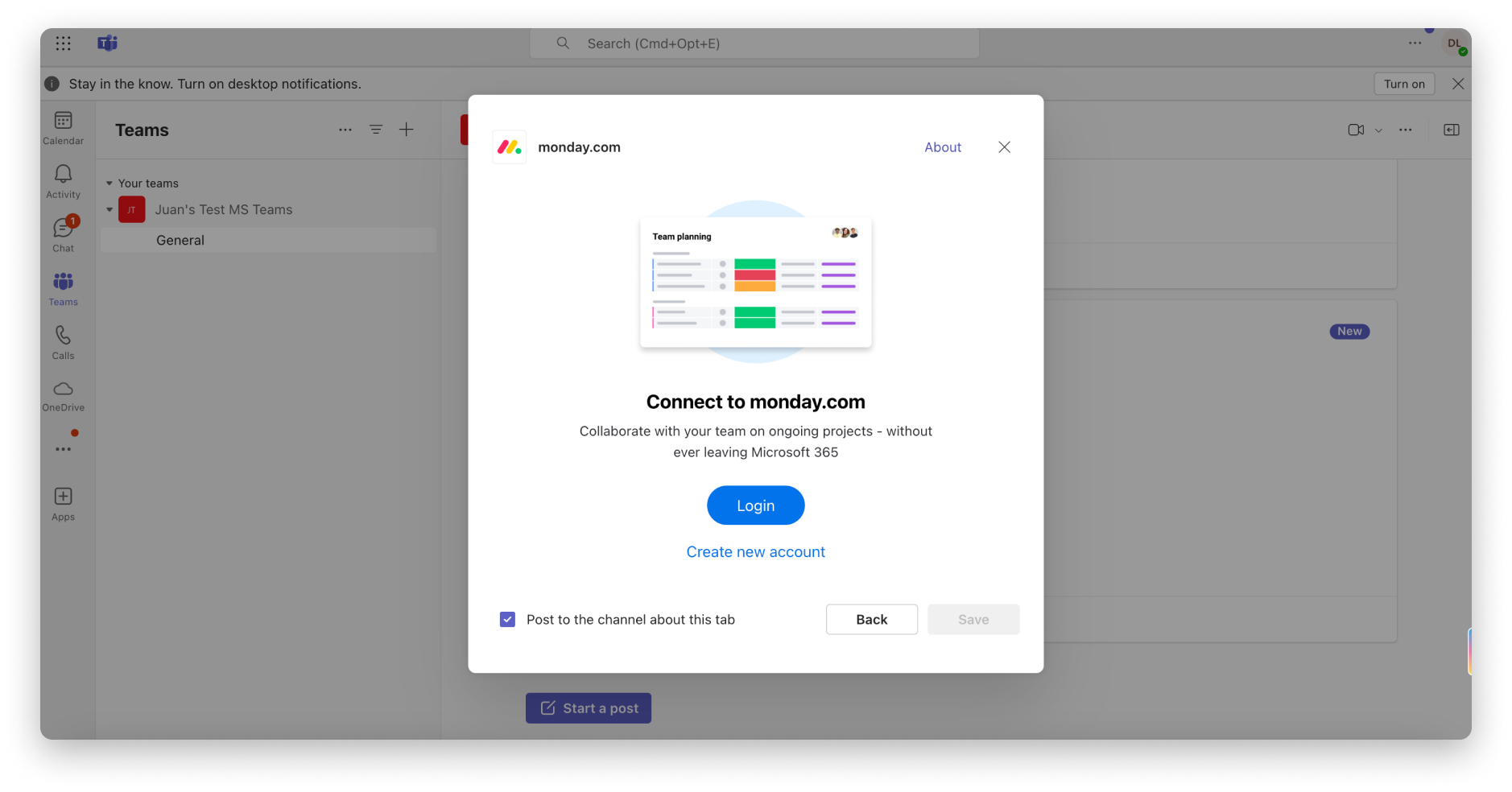Click the Back button
Screen dimensions: 1512x792
click(x=871, y=620)
